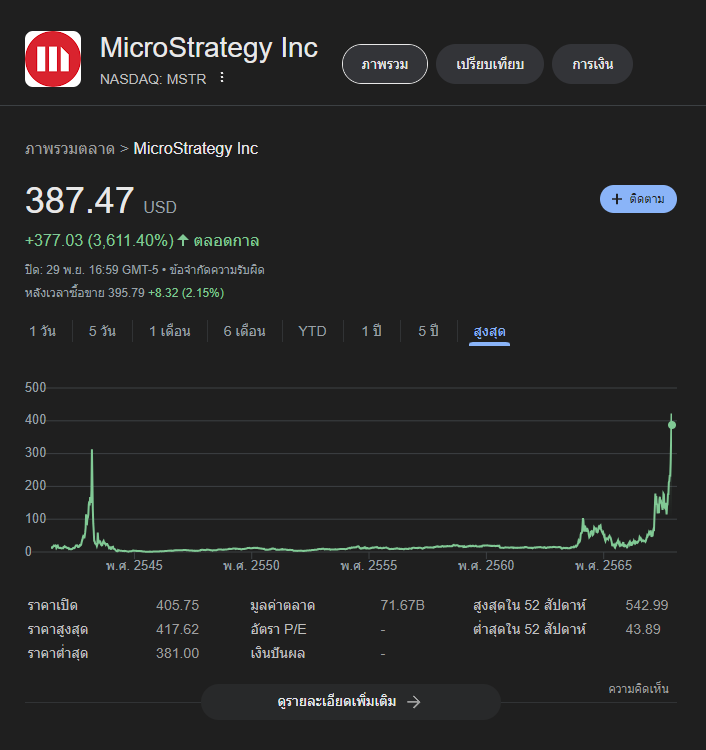
Task: Click the after-hours price 395.79
Action: pos(126,293)
